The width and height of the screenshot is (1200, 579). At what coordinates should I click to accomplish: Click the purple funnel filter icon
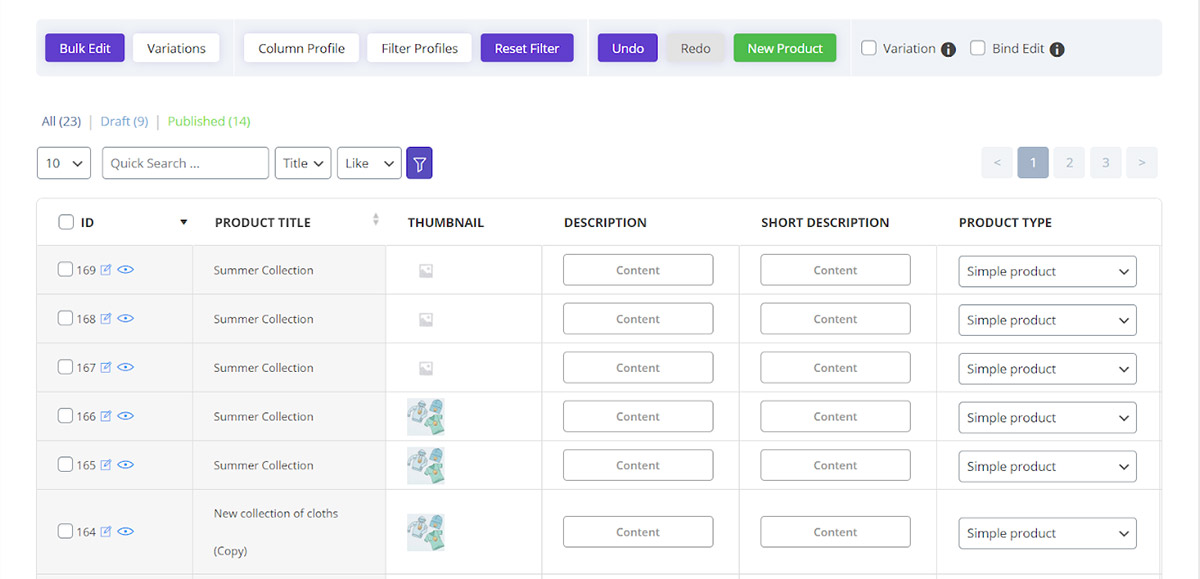coord(419,163)
